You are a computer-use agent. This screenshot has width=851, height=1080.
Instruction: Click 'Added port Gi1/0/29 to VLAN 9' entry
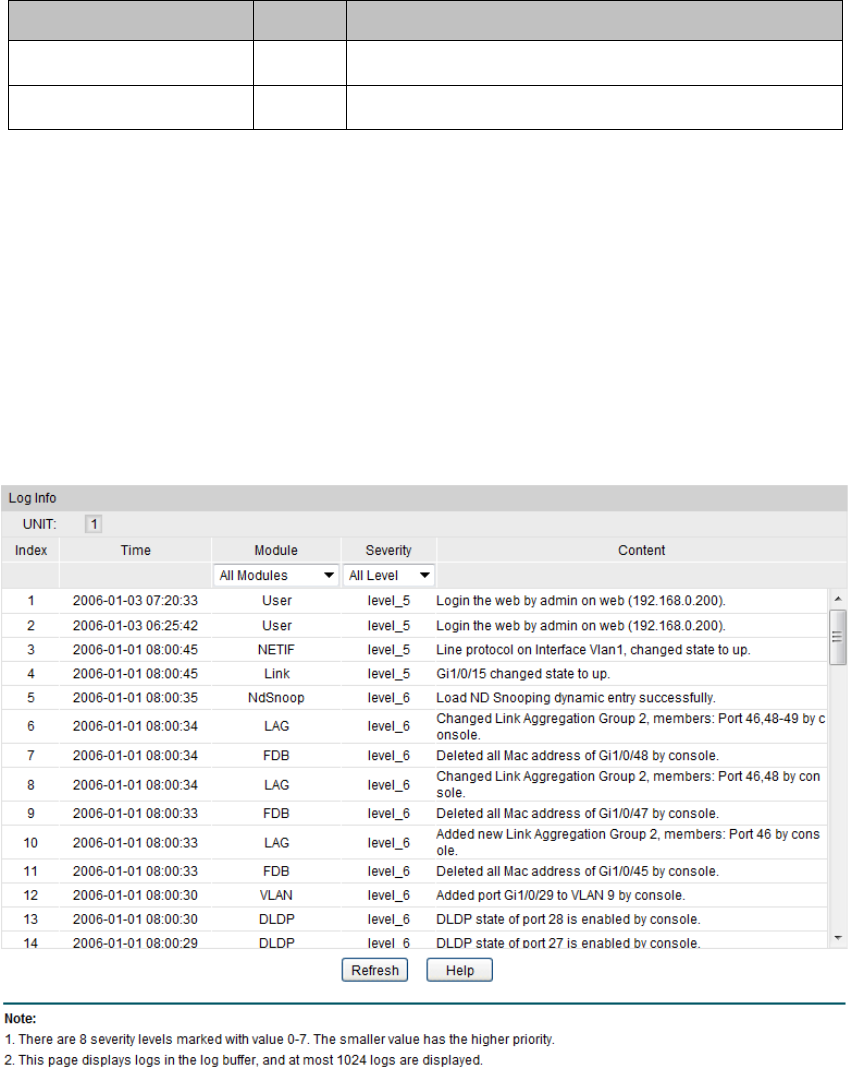pos(561,895)
